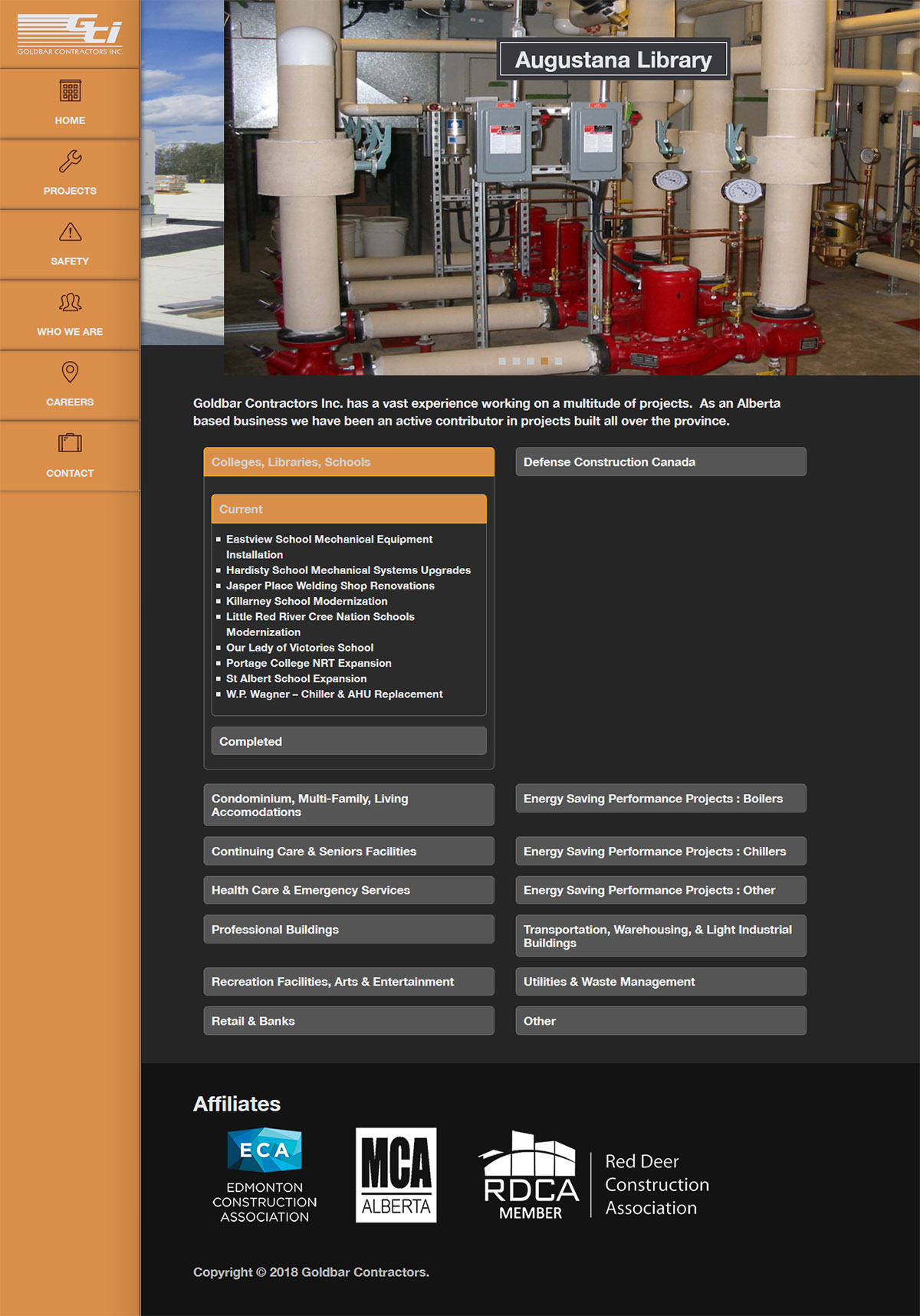Click St Albert School Expansion
The image size is (920, 1316).
point(296,678)
